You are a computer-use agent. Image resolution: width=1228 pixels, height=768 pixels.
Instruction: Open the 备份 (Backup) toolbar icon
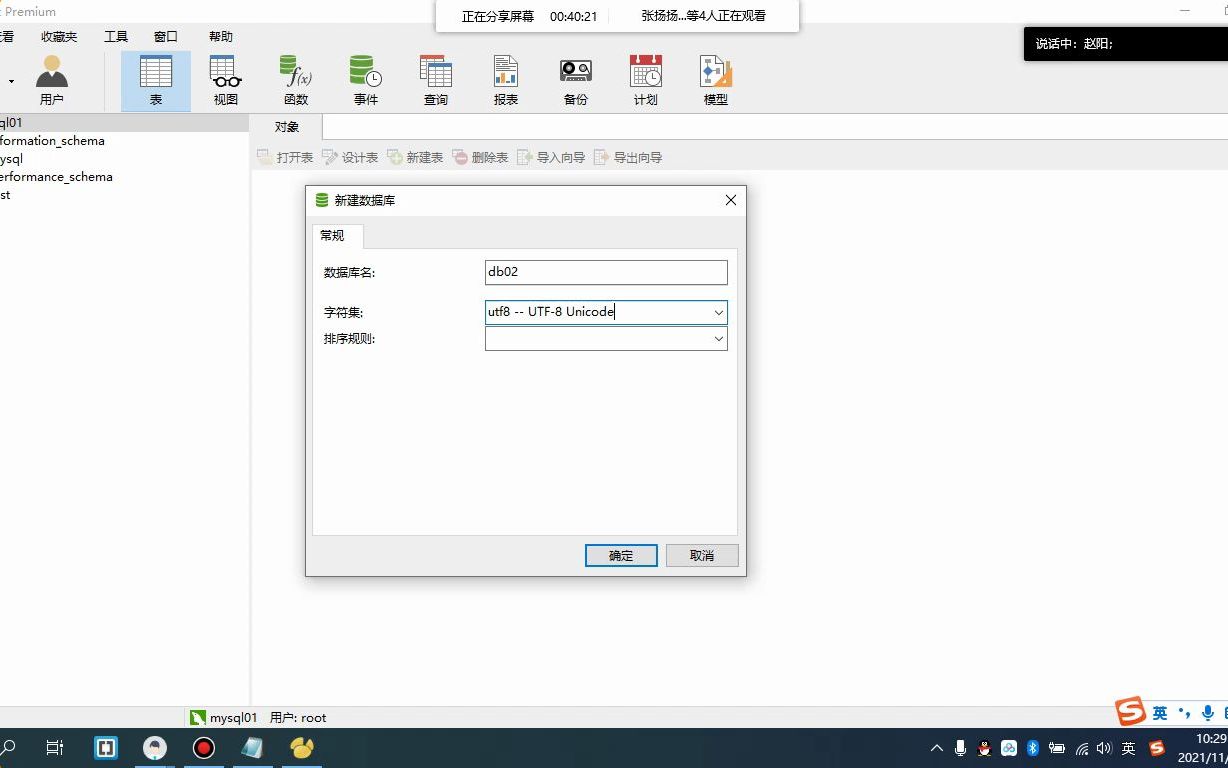coord(576,80)
